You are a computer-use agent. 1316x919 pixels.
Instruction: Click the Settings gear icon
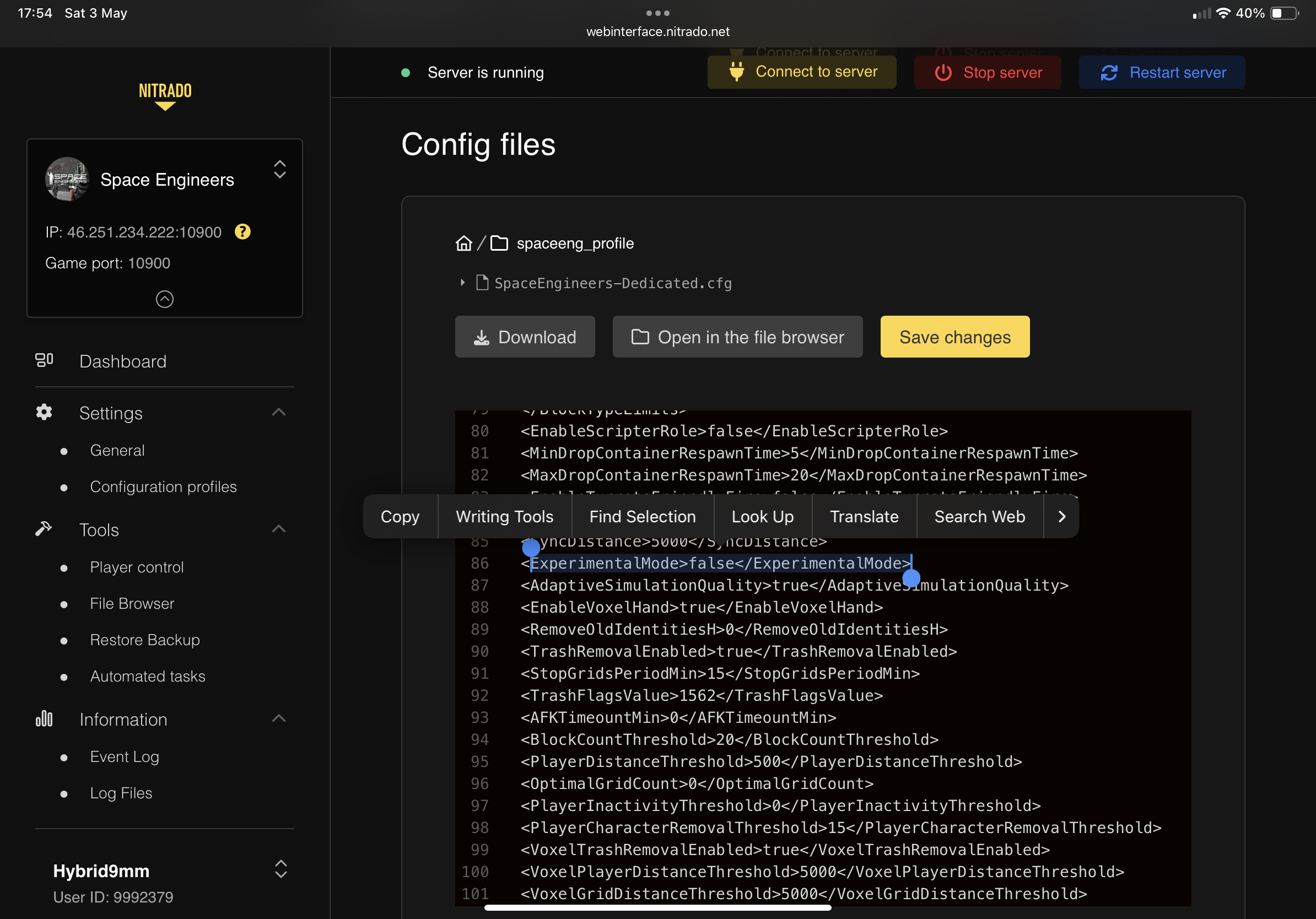(44, 412)
